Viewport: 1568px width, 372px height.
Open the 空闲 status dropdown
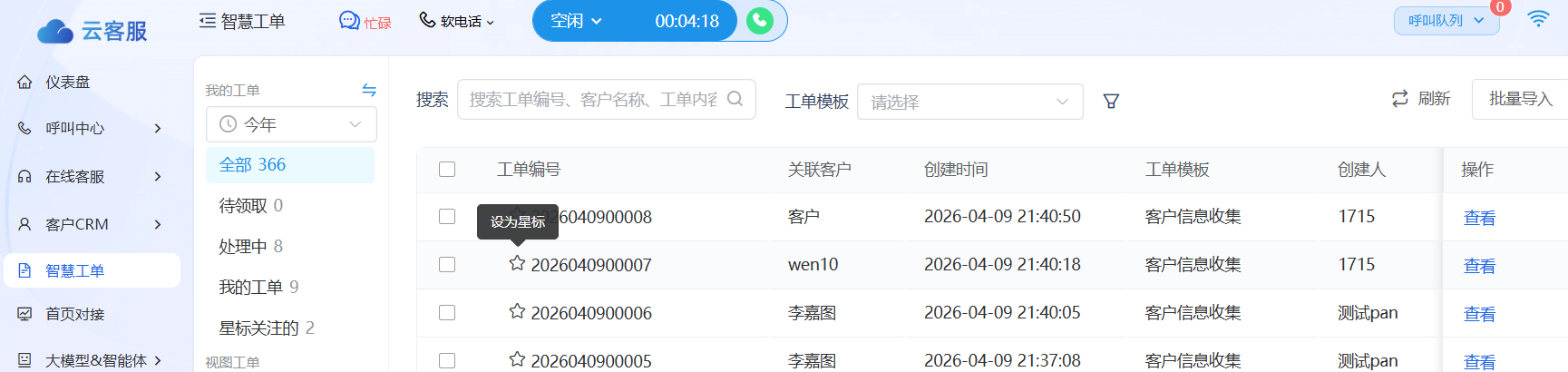point(576,21)
